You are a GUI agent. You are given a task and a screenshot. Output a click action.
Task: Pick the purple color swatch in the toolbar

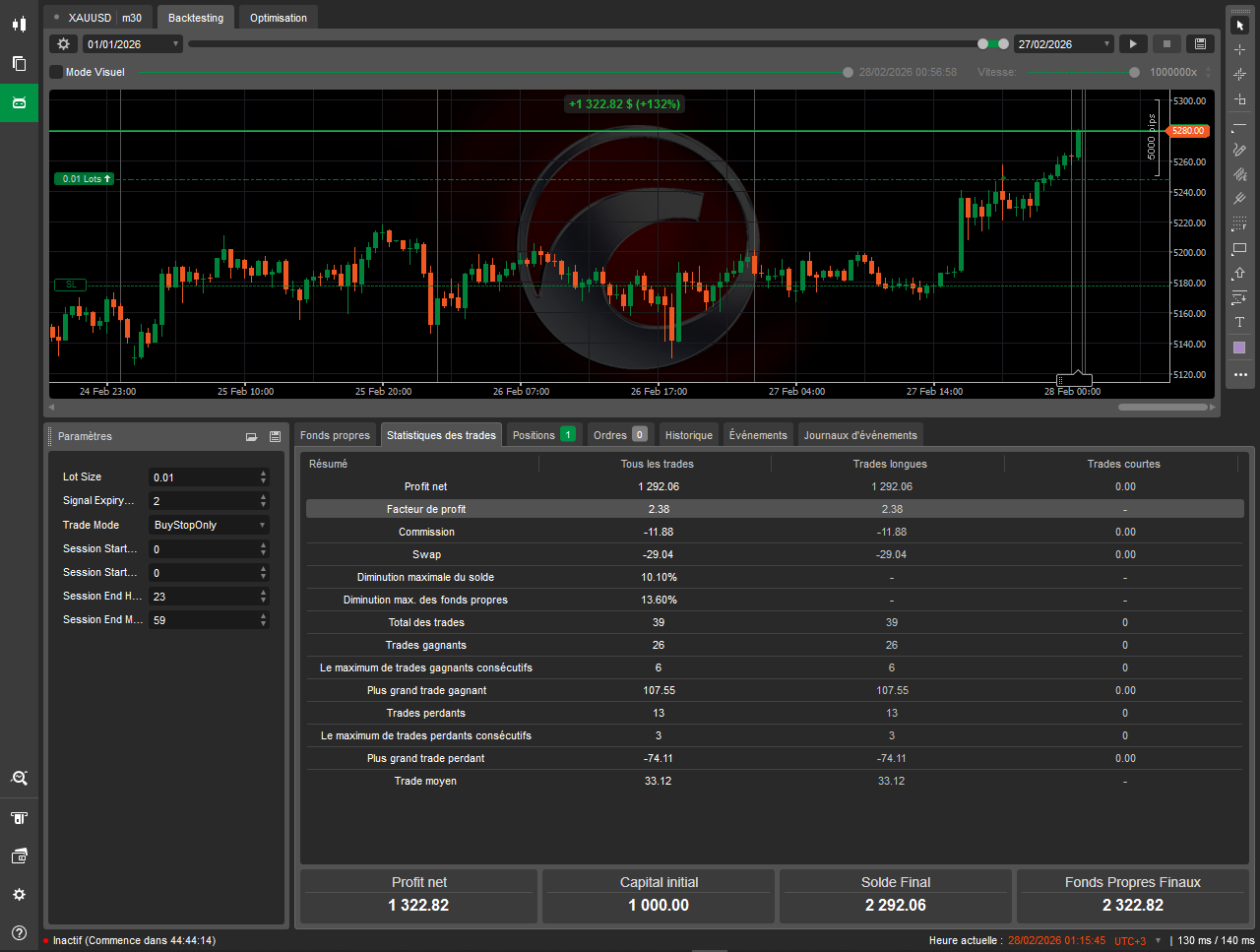pos(1239,347)
